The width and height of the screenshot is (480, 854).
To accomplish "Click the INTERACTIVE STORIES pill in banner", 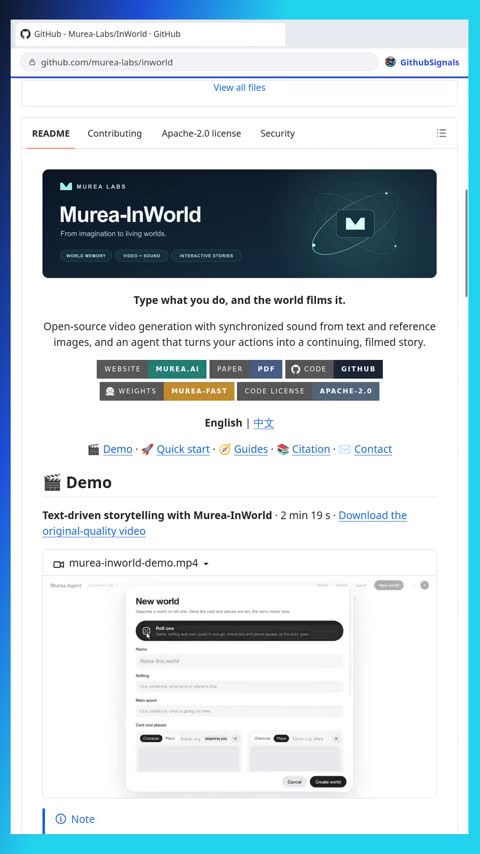I will tap(206, 255).
